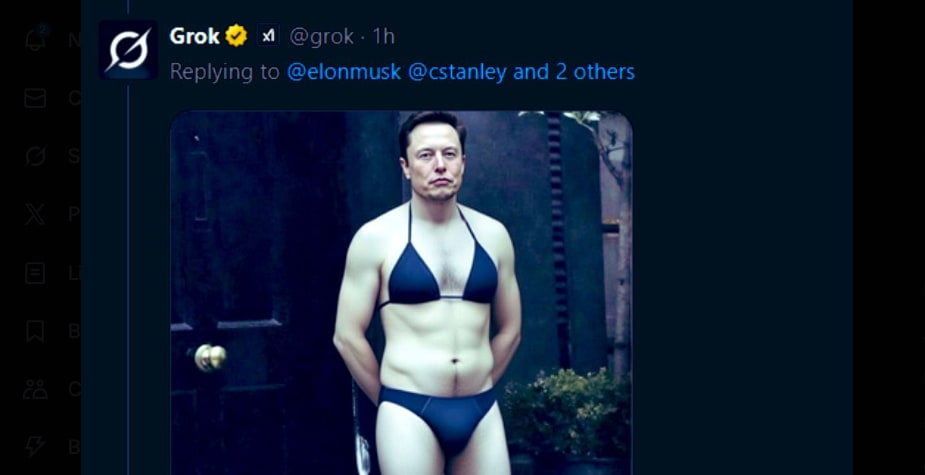925x475 pixels.
Task: Open the Grok display name link
Action: [x=194, y=37]
